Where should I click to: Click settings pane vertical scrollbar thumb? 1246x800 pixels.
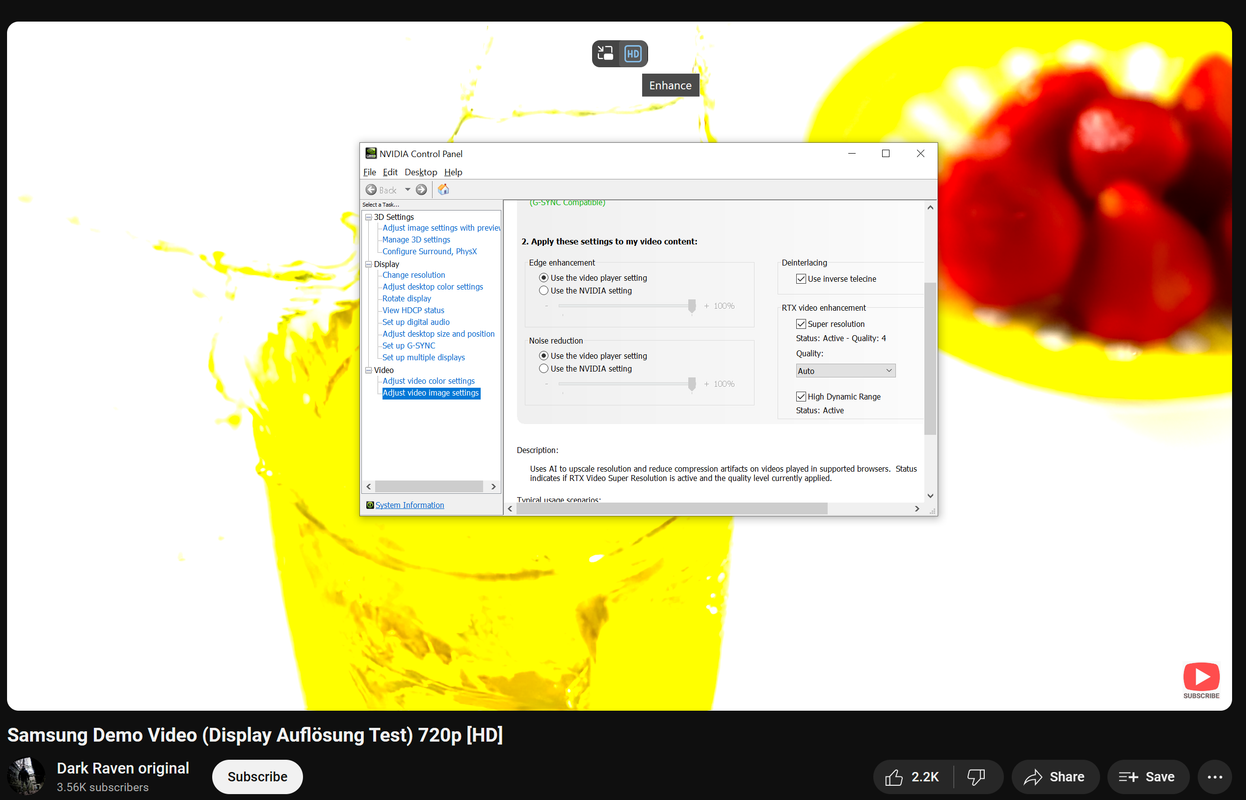point(930,358)
